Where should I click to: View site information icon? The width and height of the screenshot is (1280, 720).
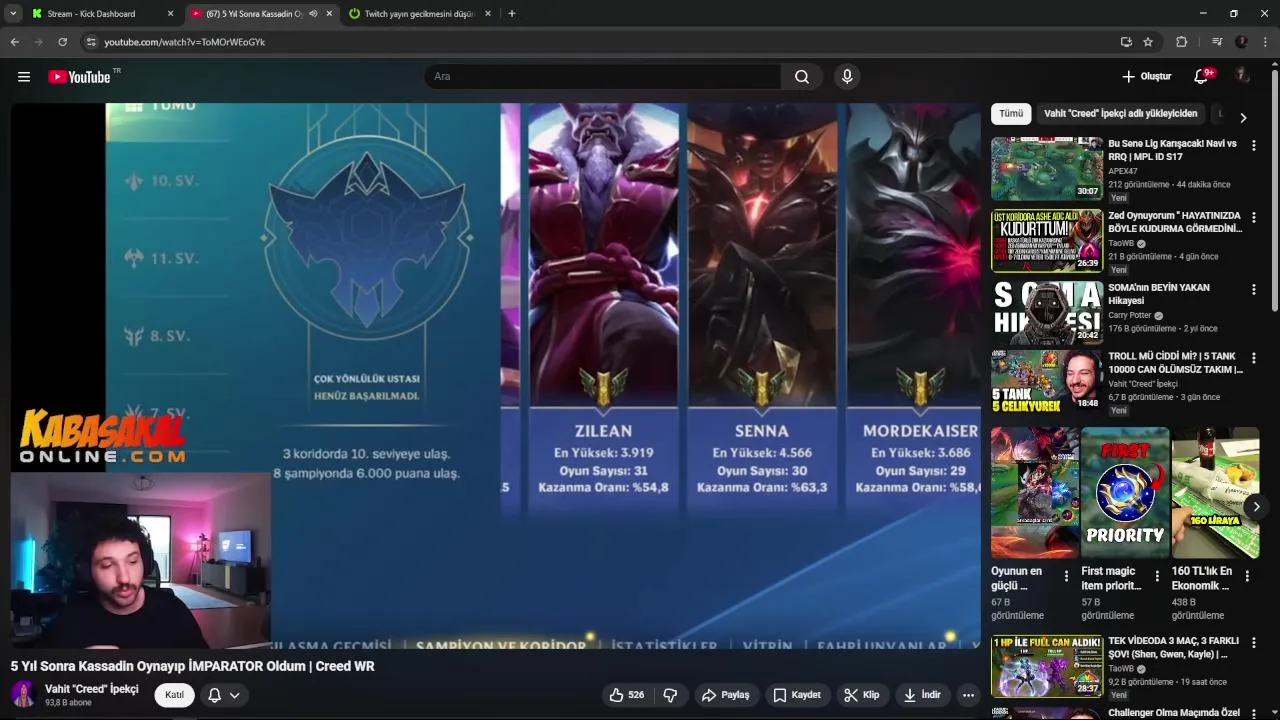[91, 42]
